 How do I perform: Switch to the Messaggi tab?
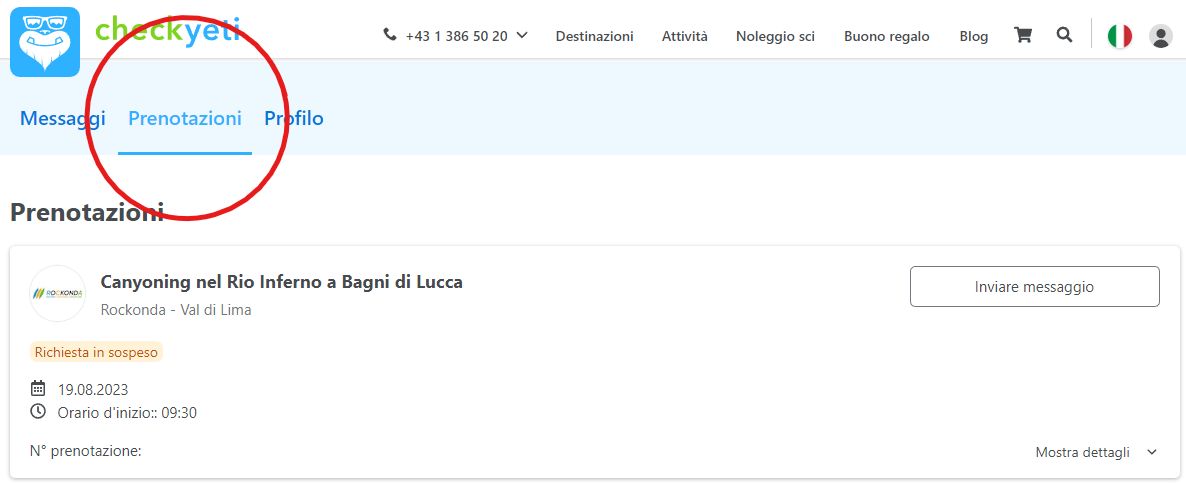coord(63,119)
